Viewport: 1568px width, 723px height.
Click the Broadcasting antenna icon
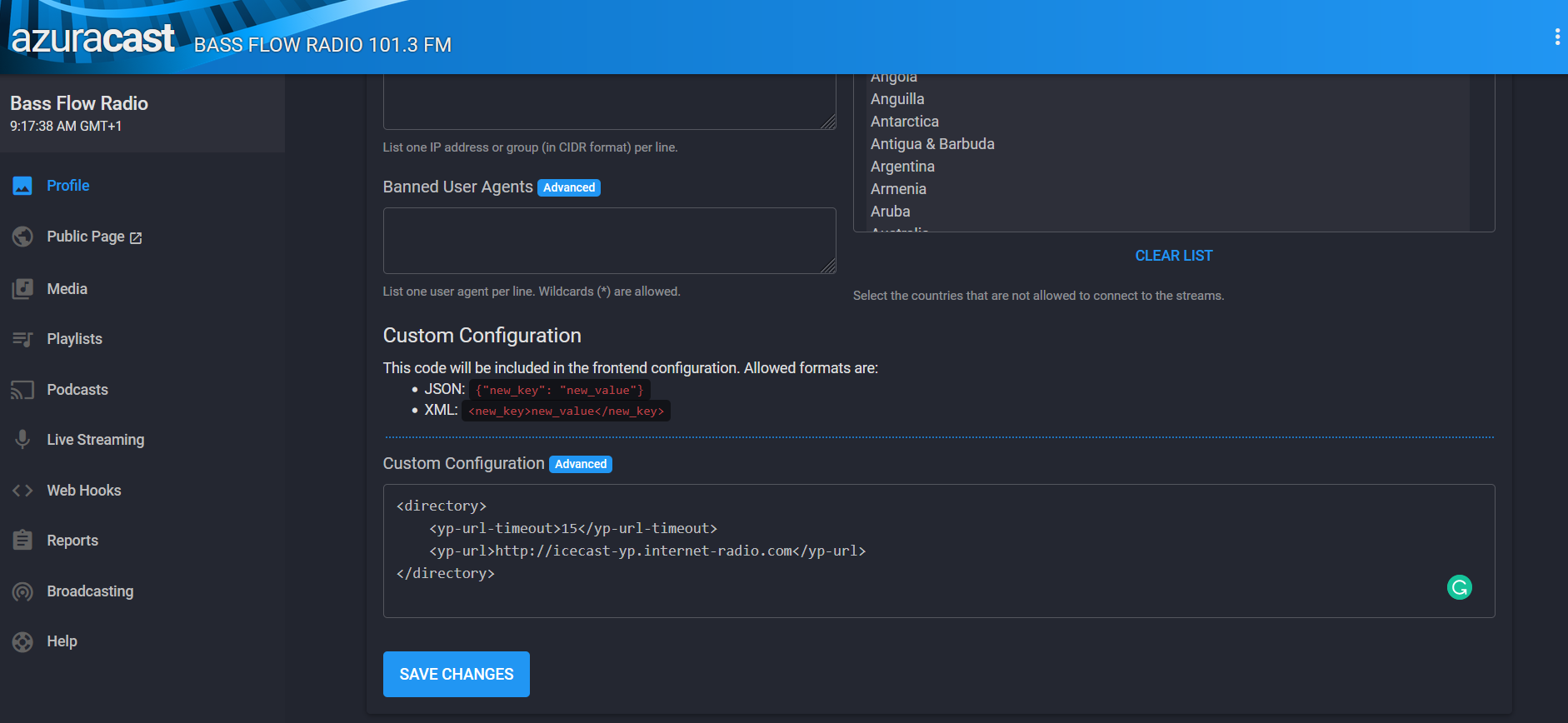(22, 591)
